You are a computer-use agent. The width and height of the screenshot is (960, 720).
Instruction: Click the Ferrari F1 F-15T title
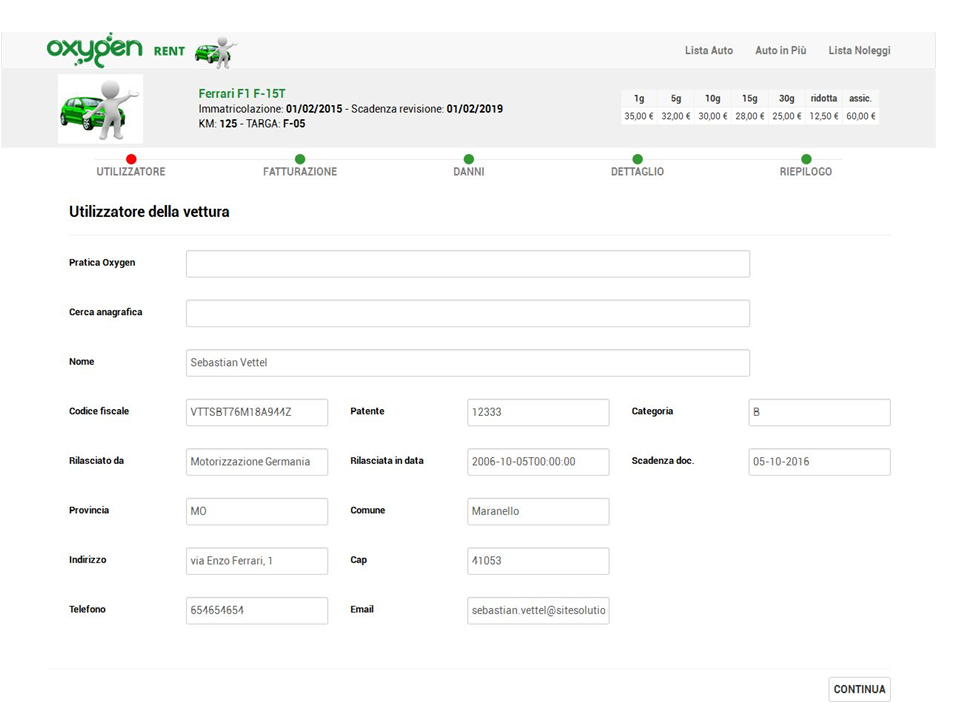click(x=242, y=94)
